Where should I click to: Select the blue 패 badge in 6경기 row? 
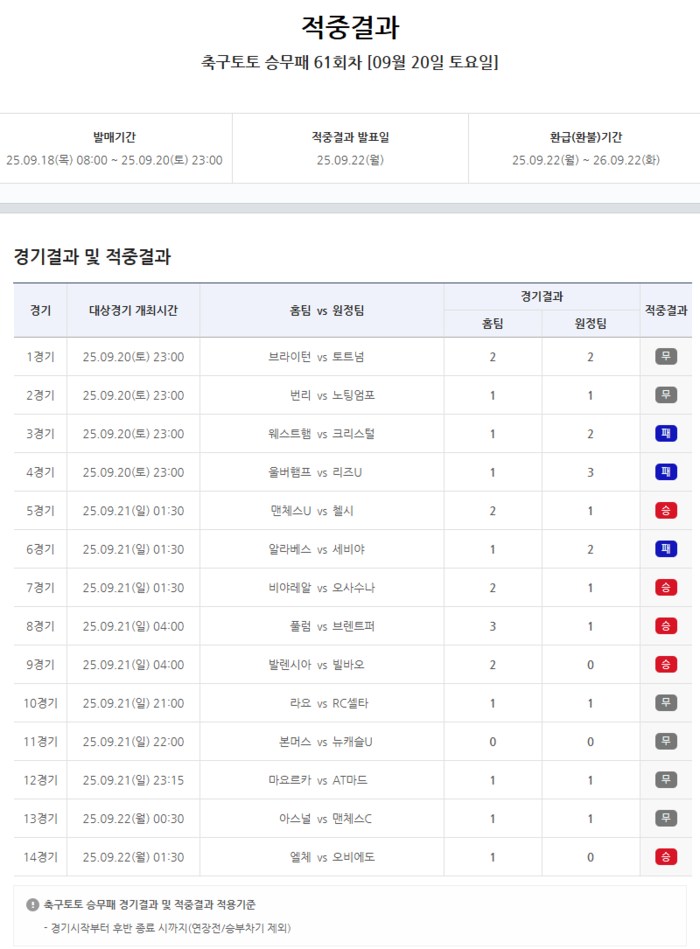coord(666,549)
